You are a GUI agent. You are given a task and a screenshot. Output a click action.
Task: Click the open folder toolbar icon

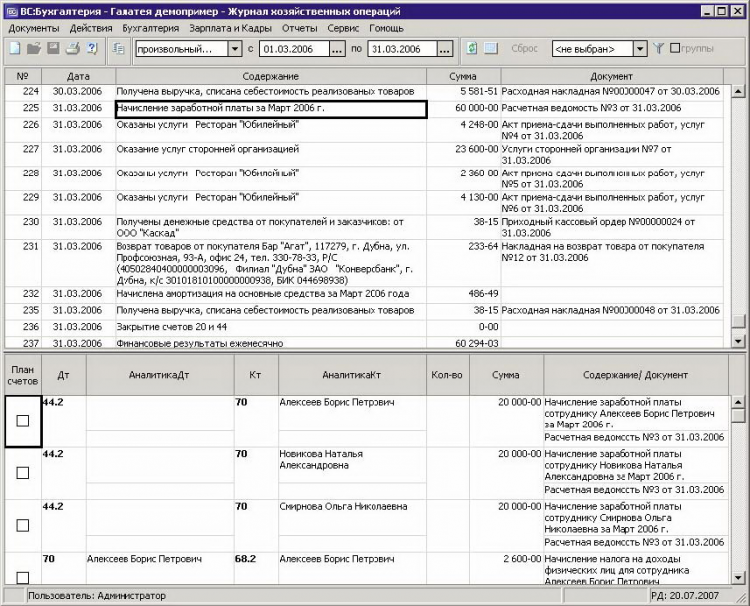point(33,48)
